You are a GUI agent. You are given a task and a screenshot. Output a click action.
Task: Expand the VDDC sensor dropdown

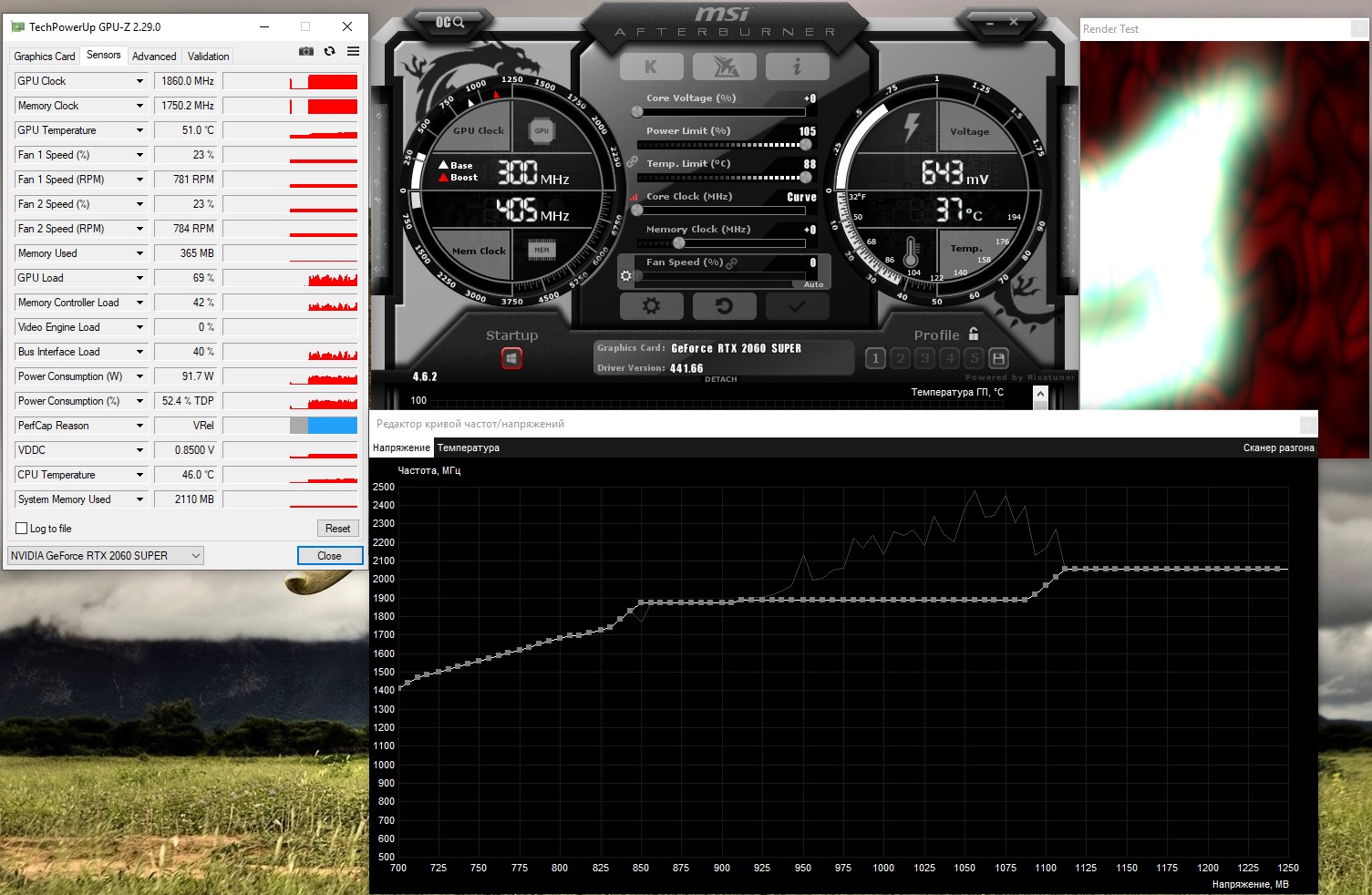(x=139, y=450)
